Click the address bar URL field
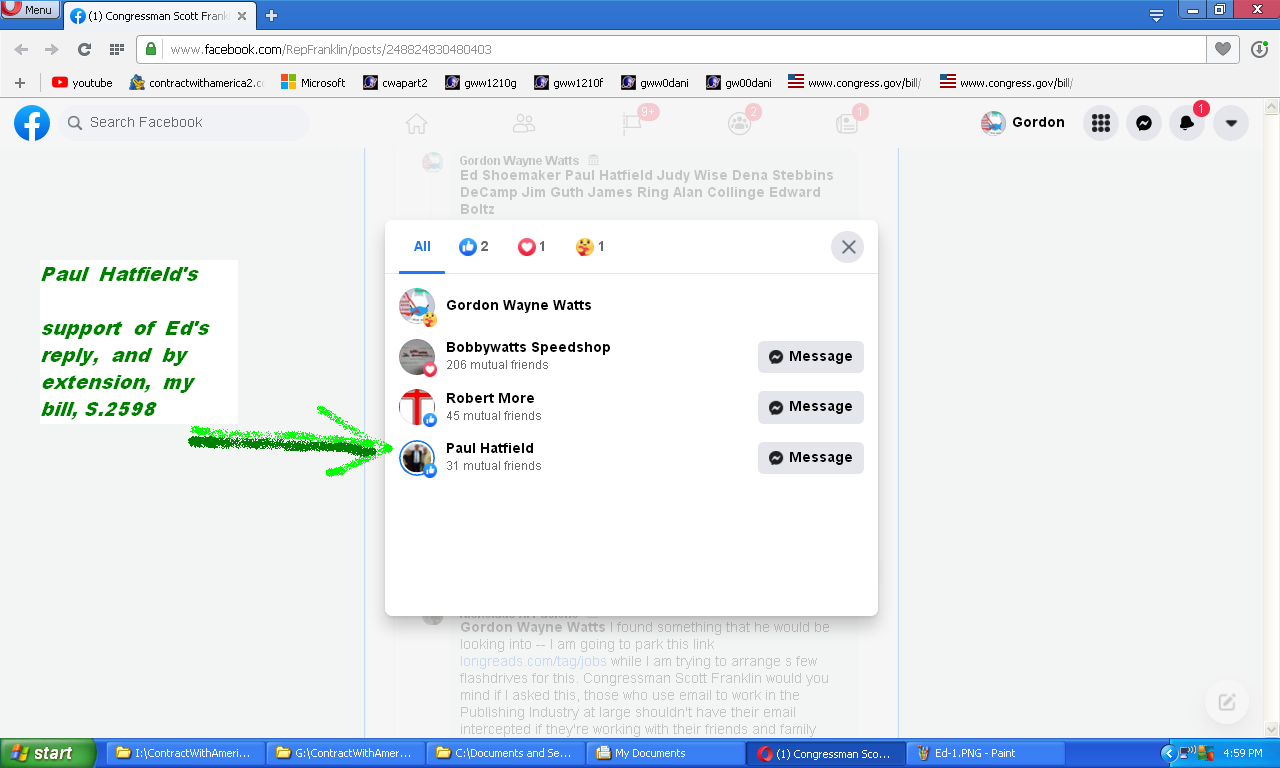 coord(670,49)
